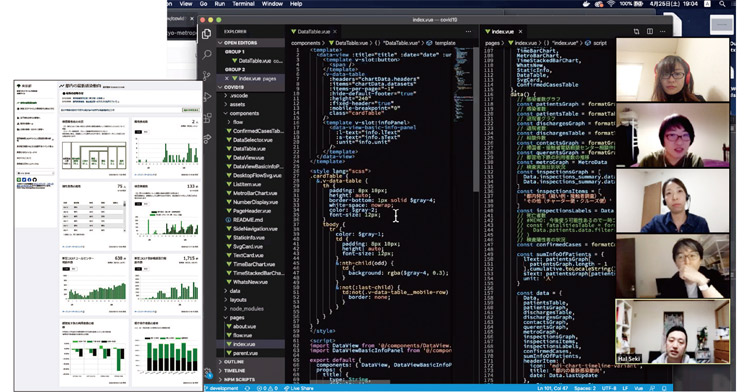Open README.md from the explorer
Viewport: 750px width, 392px height.
248,220
